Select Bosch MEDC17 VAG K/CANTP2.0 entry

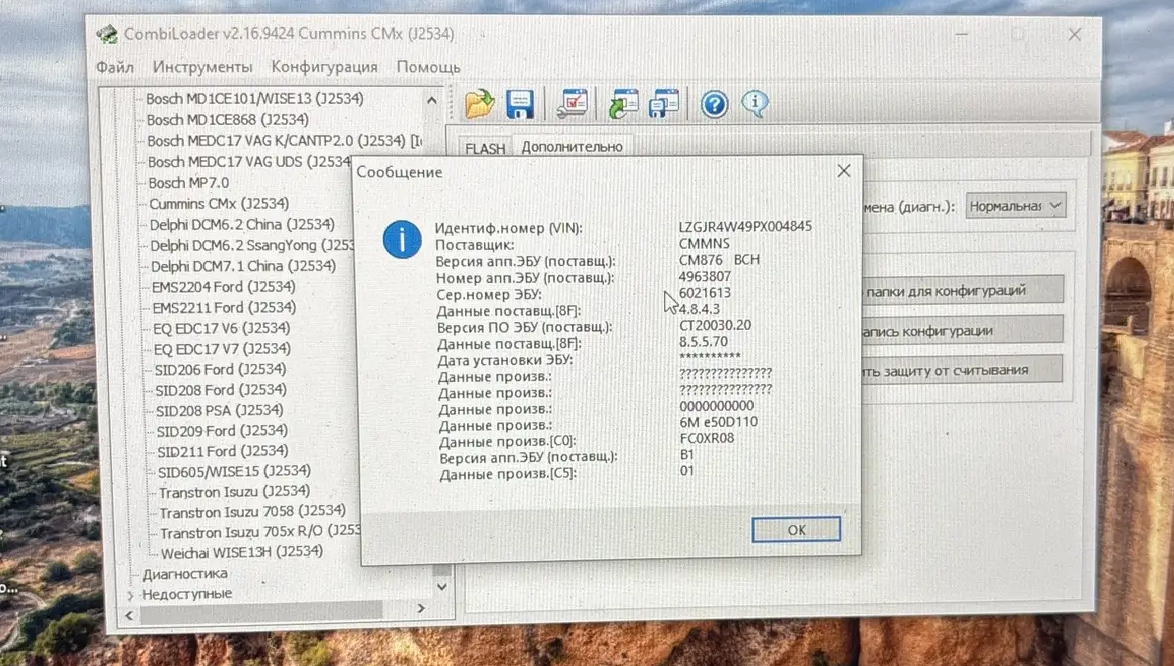(284, 141)
